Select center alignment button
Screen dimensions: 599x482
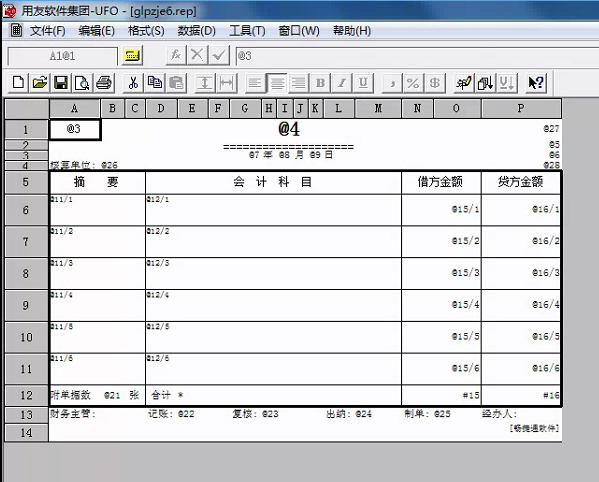click(277, 82)
